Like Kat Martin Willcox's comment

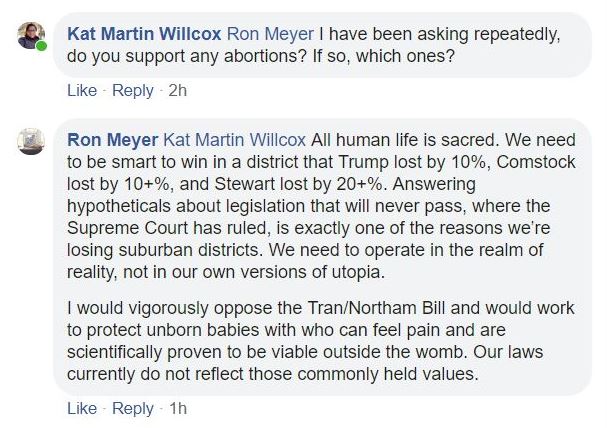tap(81, 90)
